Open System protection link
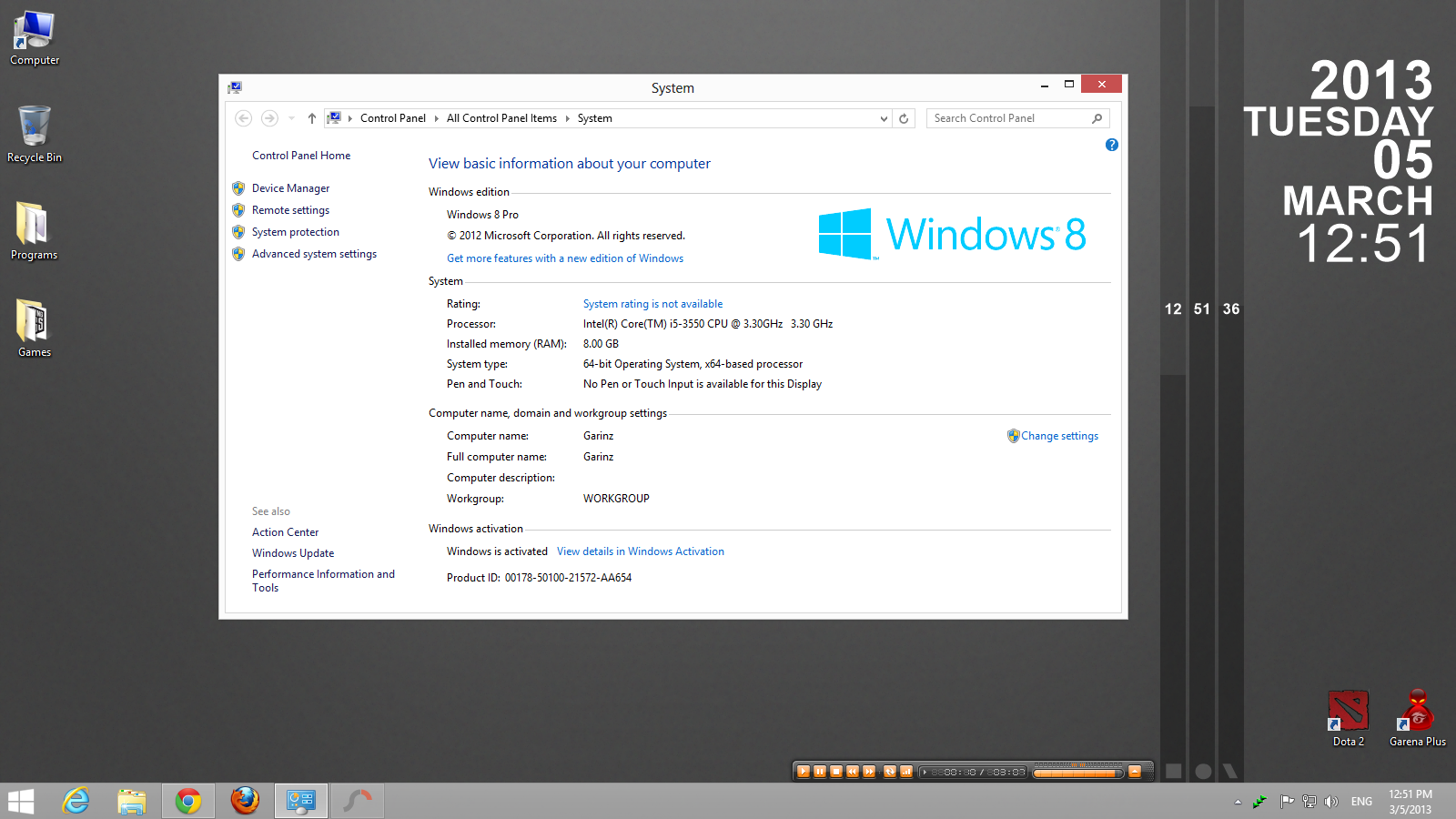Viewport: 1456px width, 819px height. point(295,232)
